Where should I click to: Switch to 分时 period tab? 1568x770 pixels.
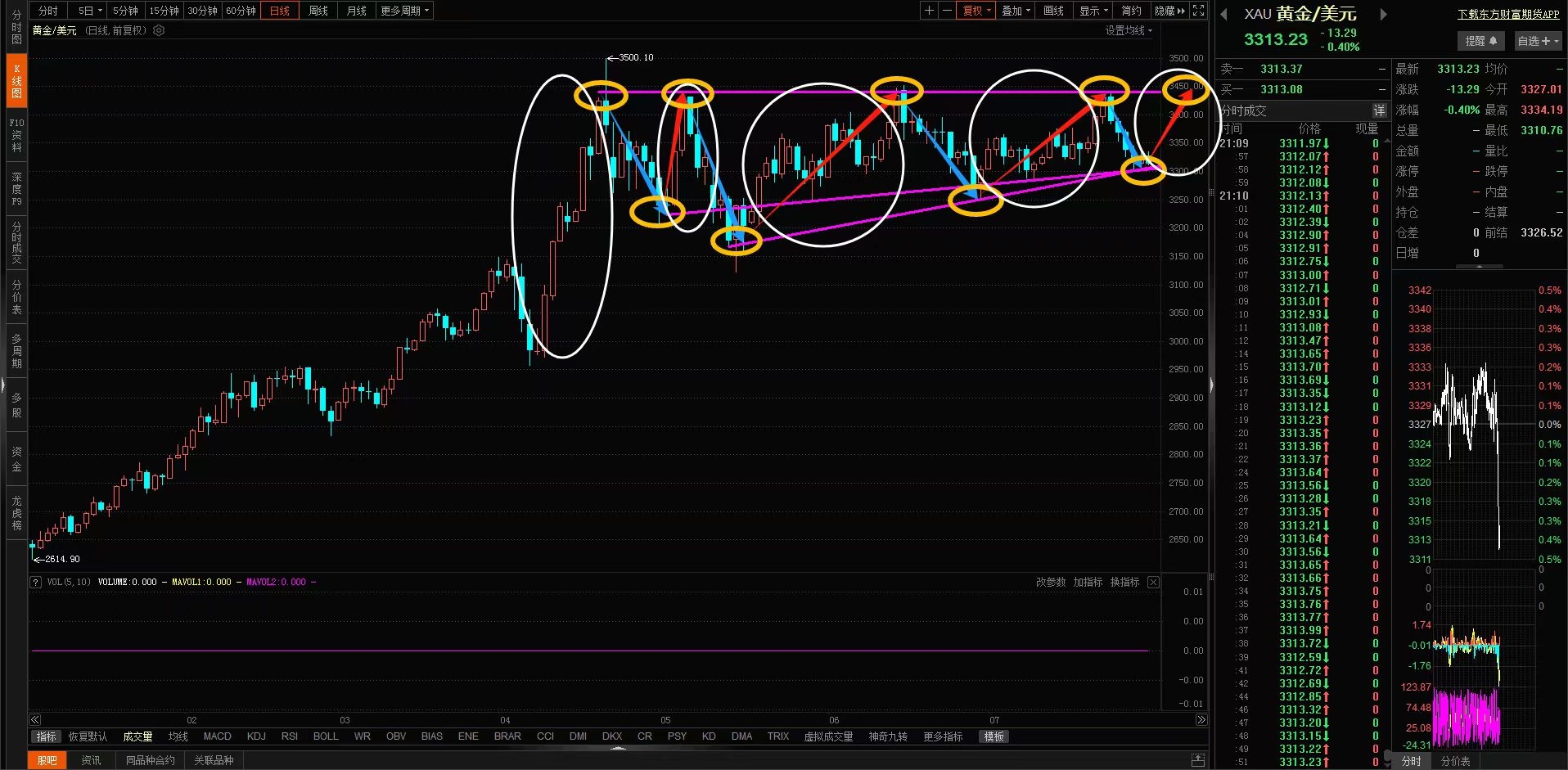48,11
